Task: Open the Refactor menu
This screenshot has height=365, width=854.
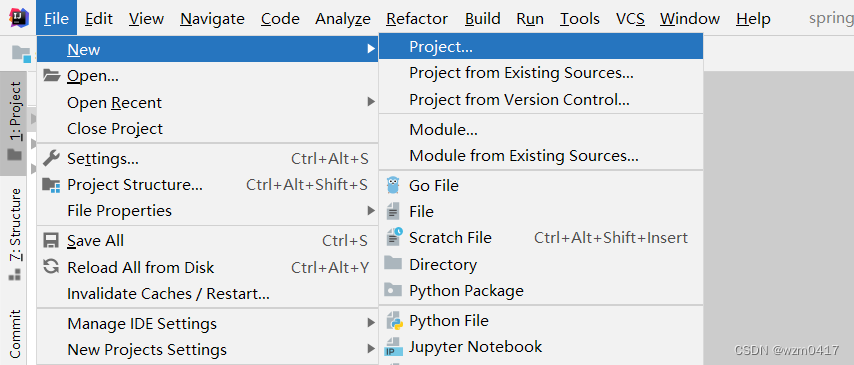Action: tap(417, 19)
